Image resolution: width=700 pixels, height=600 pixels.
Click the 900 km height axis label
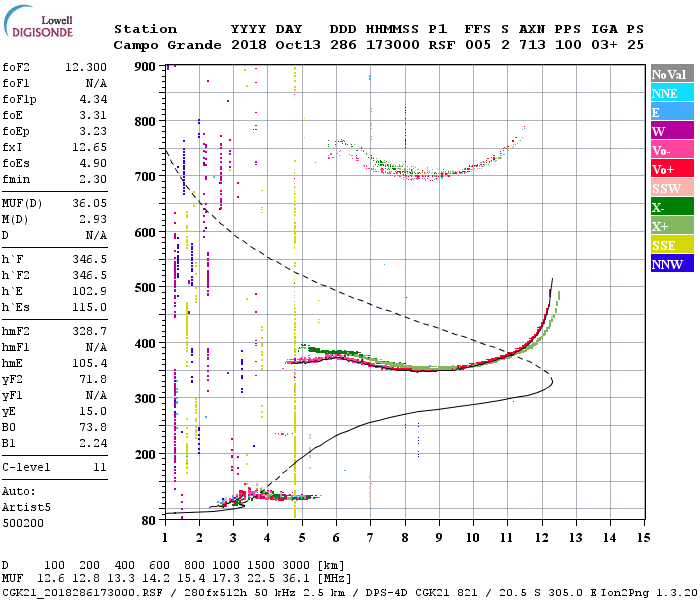click(x=145, y=67)
